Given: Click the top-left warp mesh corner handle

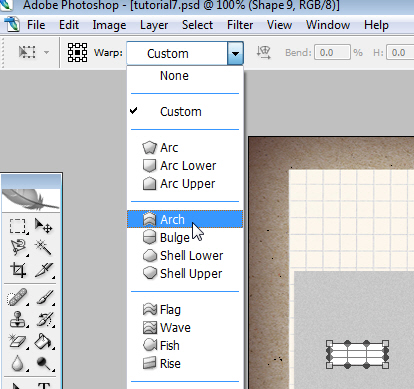Looking at the screenshot, I should [x=329, y=344].
